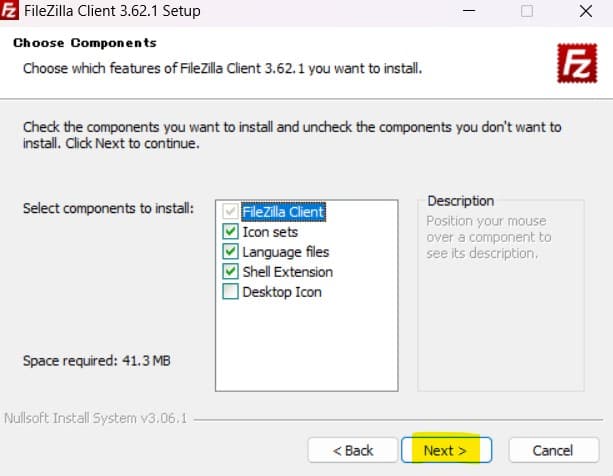Click the Space required 41.3 MB text
613x476 pixels.
[x=97, y=360]
